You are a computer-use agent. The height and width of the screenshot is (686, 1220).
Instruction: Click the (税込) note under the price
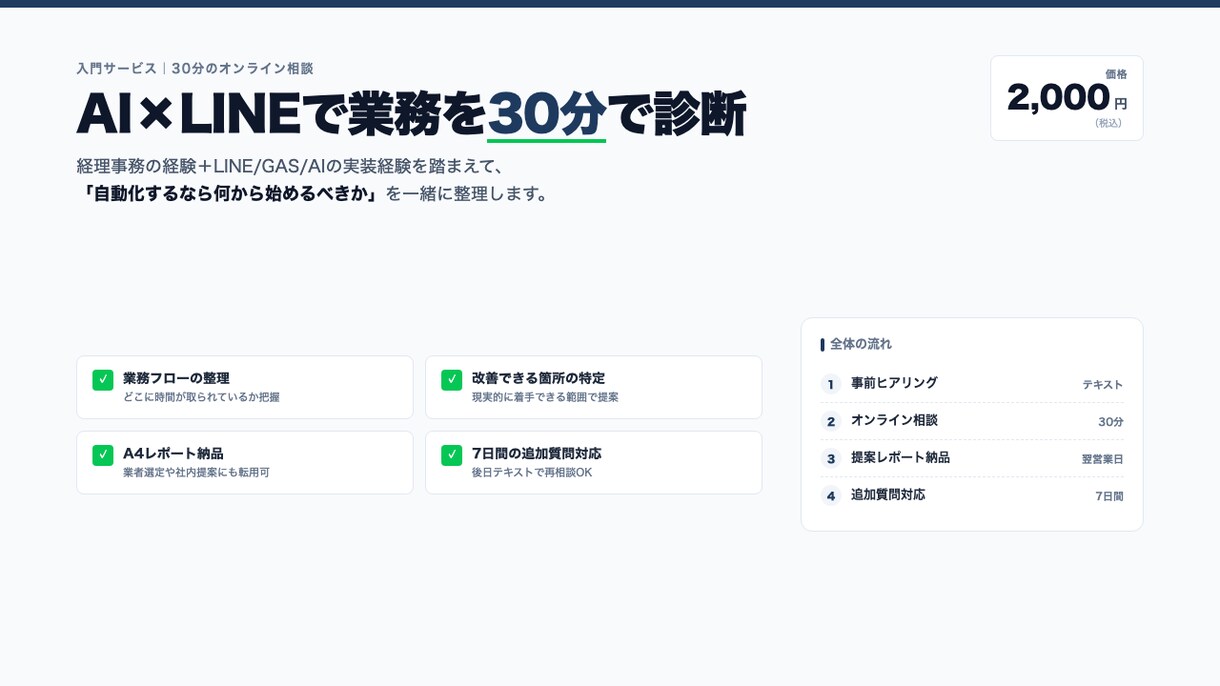[x=1108, y=123]
